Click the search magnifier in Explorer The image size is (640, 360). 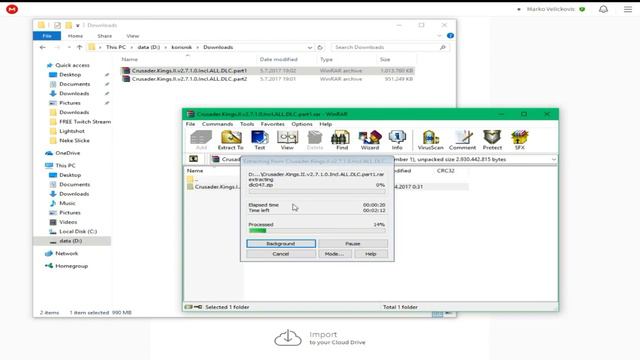pos(442,47)
